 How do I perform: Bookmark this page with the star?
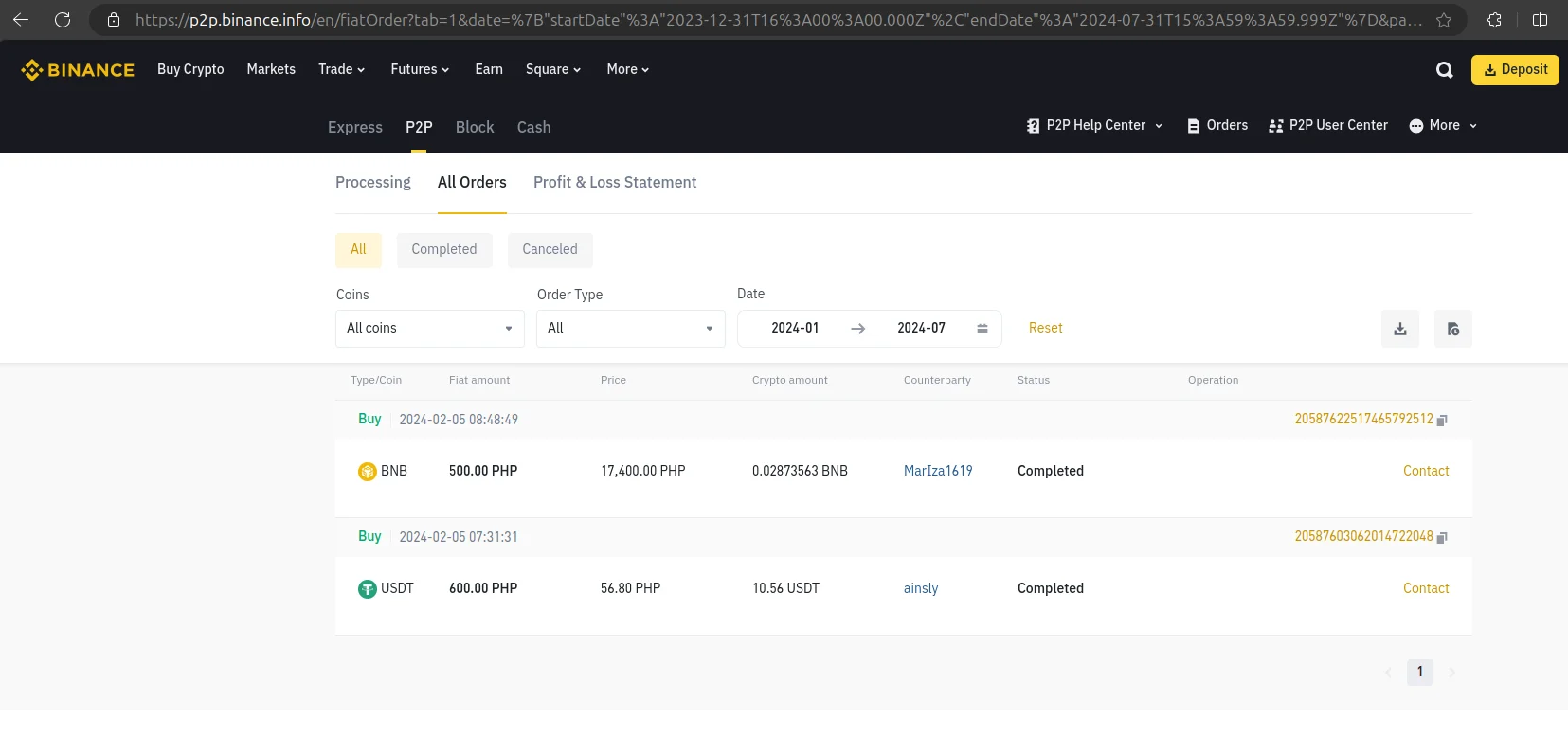pyautogui.click(x=1444, y=20)
